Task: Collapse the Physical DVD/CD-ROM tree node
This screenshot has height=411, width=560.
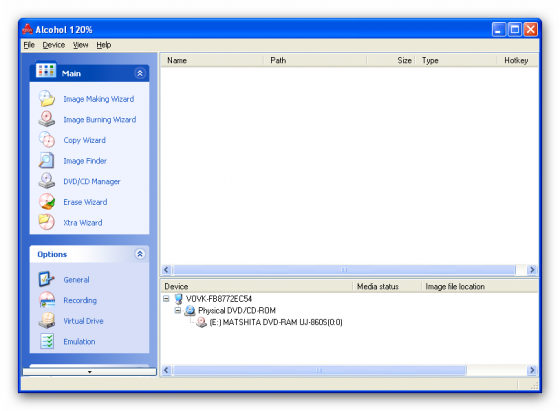Action: pyautogui.click(x=178, y=310)
